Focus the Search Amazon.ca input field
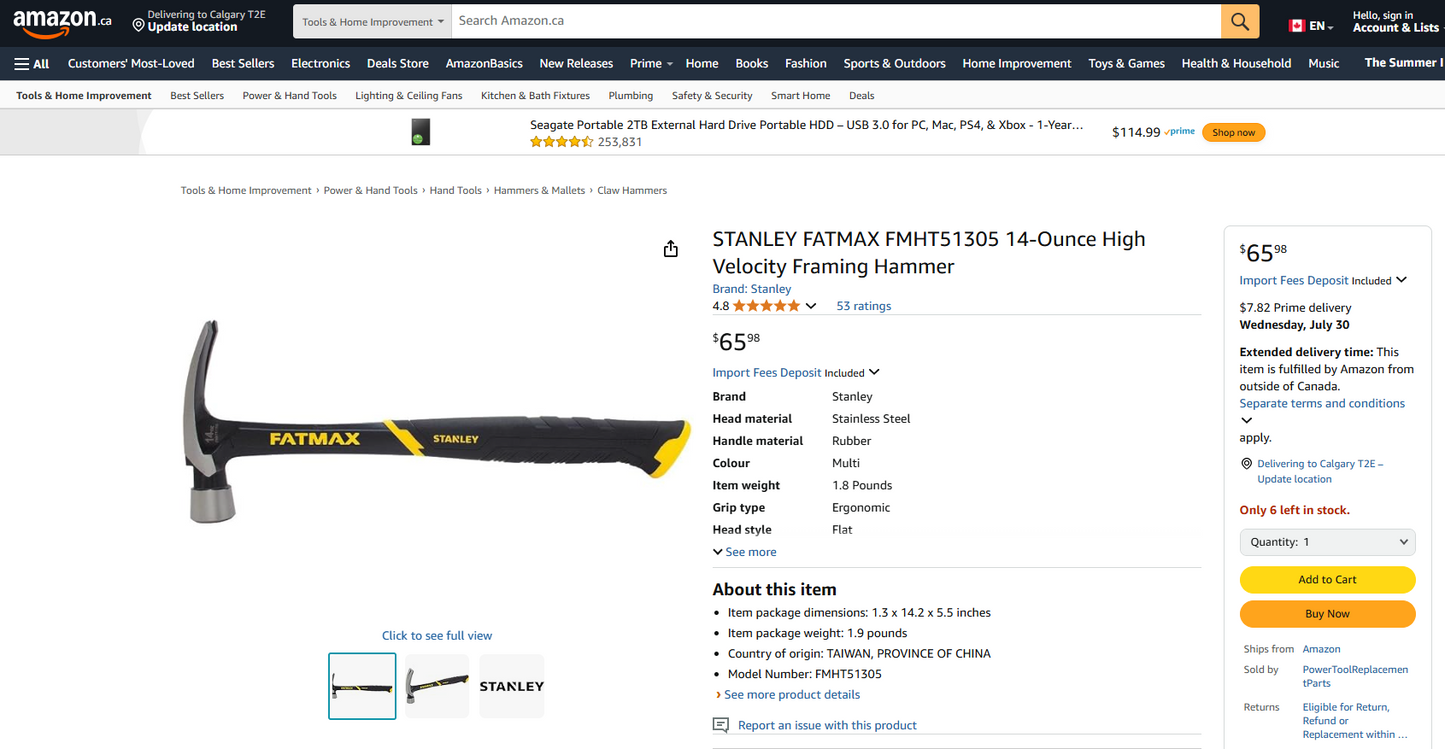This screenshot has width=1445, height=749. [x=835, y=21]
